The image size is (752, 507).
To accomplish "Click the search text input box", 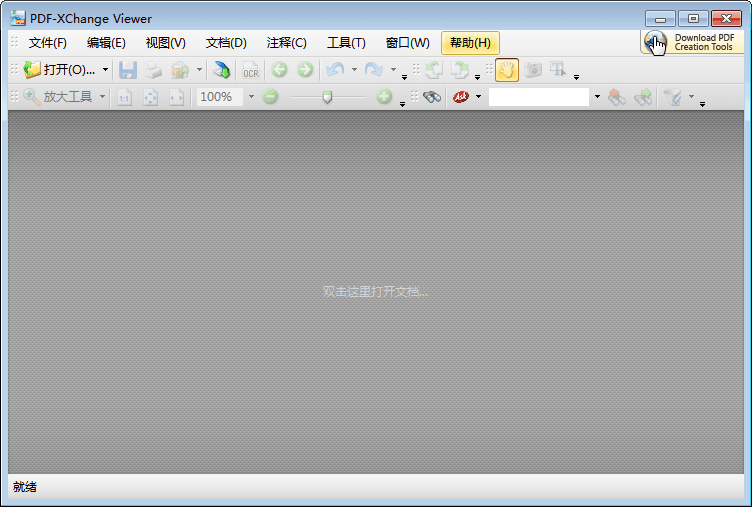I will click(539, 97).
